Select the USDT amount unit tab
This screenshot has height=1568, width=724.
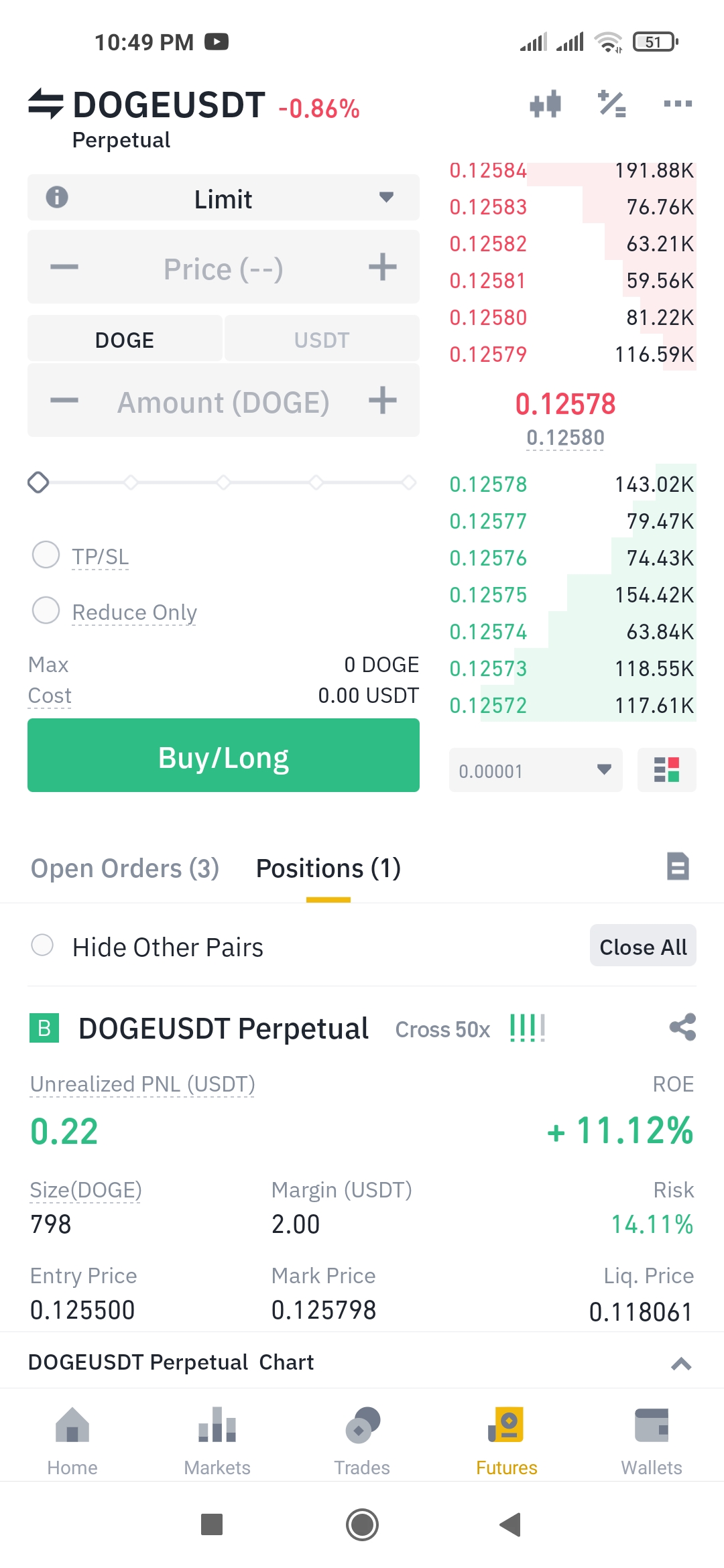tap(322, 340)
